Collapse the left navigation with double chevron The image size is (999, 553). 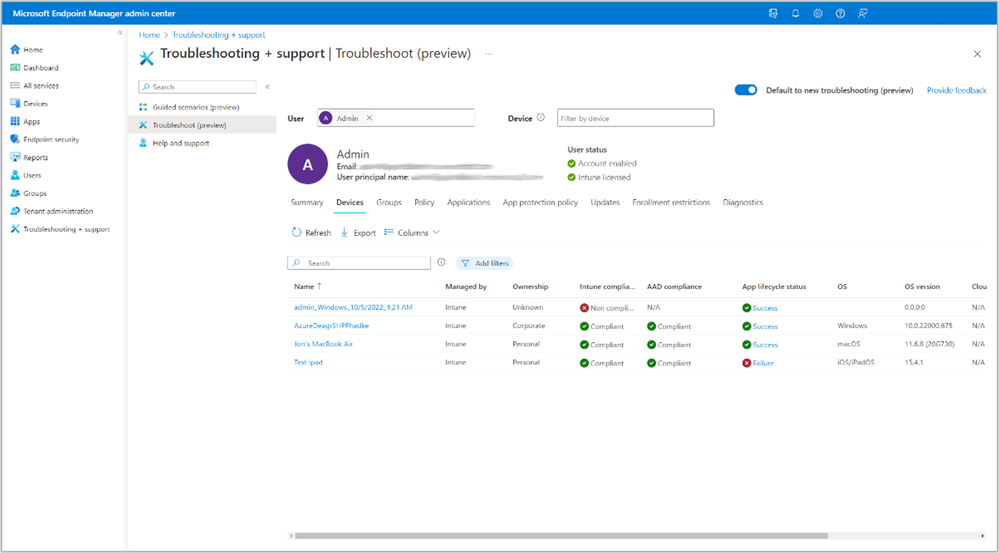pos(120,32)
